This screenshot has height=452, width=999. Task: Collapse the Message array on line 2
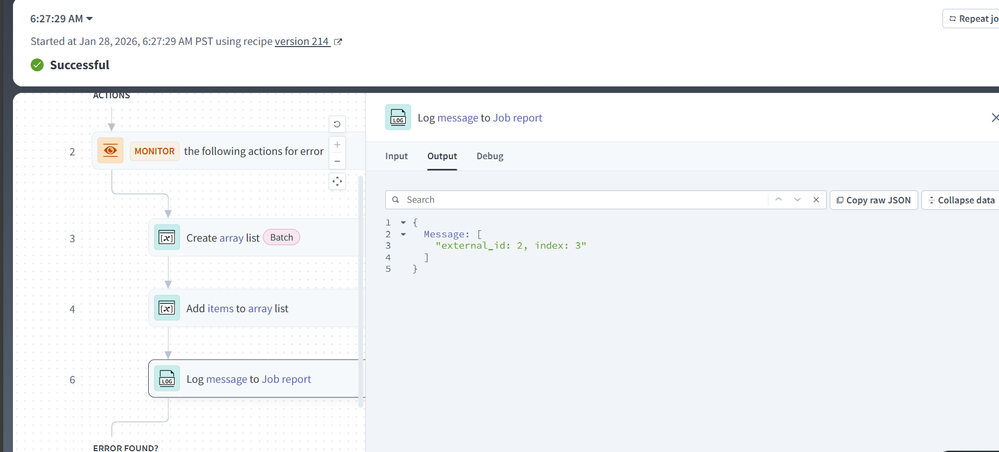[403, 234]
